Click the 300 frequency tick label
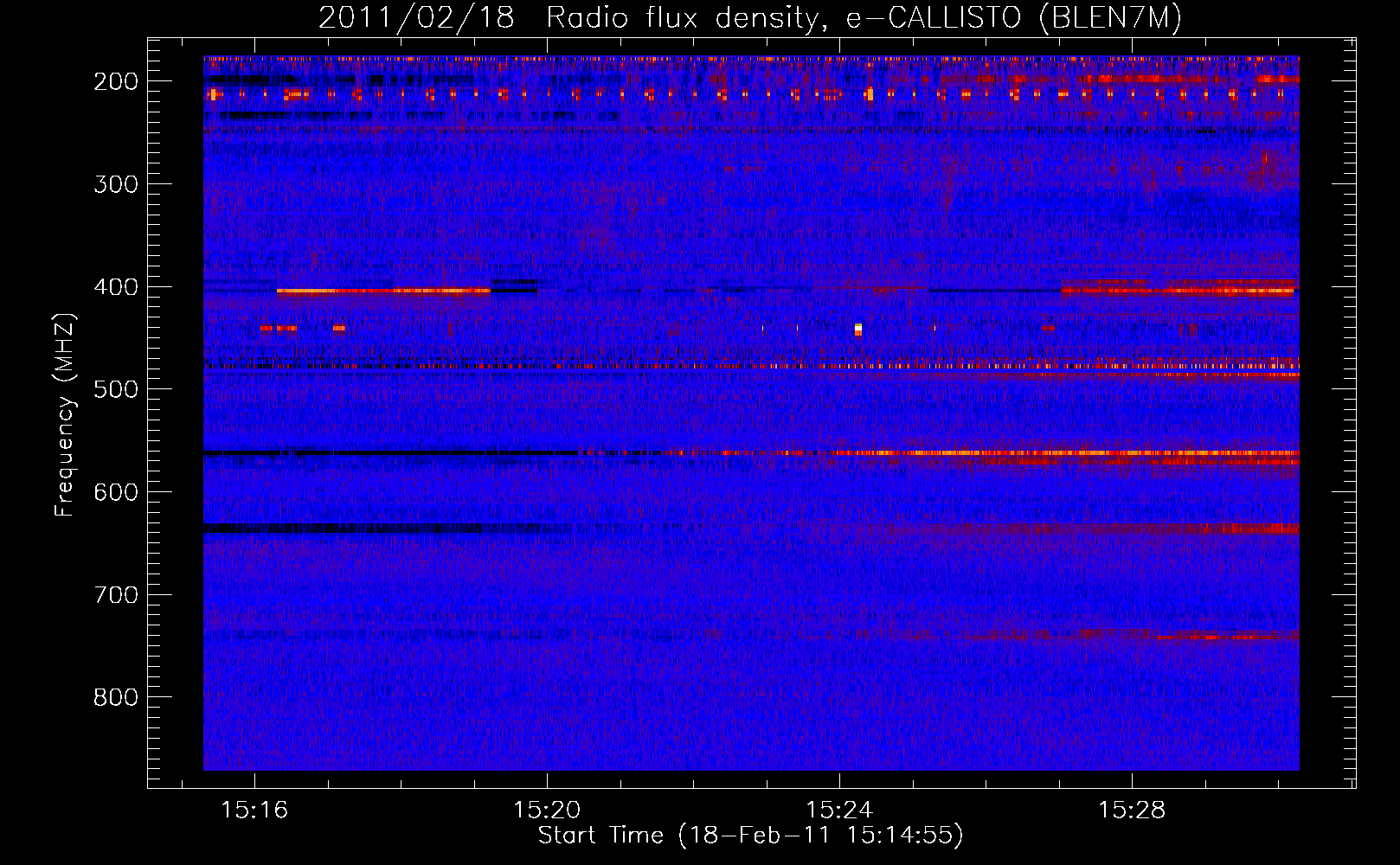The height and width of the screenshot is (865, 1400). click(115, 184)
